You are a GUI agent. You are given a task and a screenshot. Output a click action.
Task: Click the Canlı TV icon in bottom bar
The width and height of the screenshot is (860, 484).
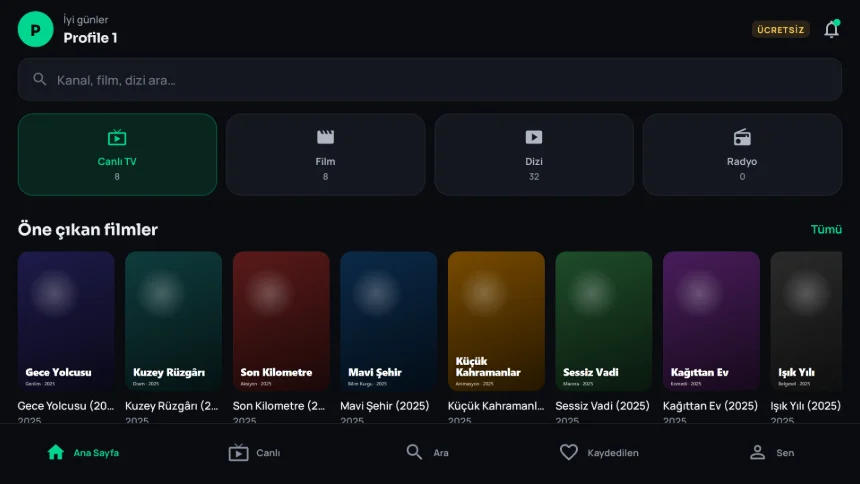tap(238, 452)
